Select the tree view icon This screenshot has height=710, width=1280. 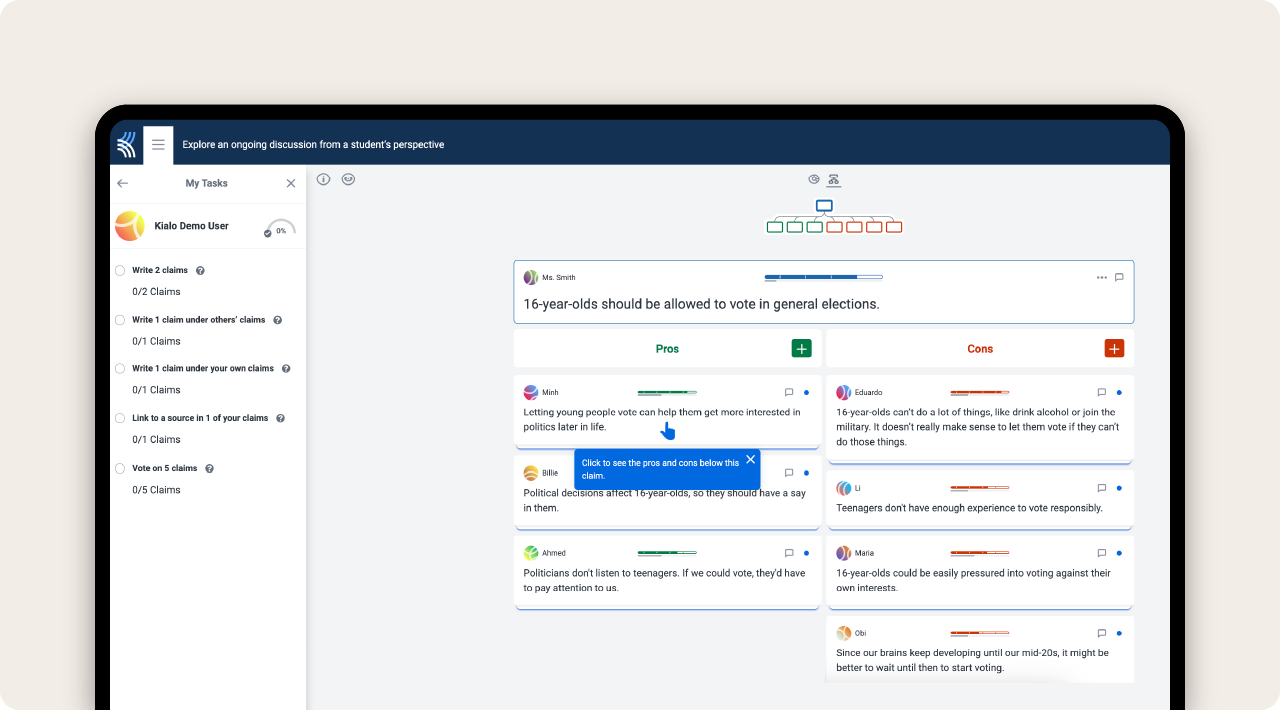(x=834, y=180)
